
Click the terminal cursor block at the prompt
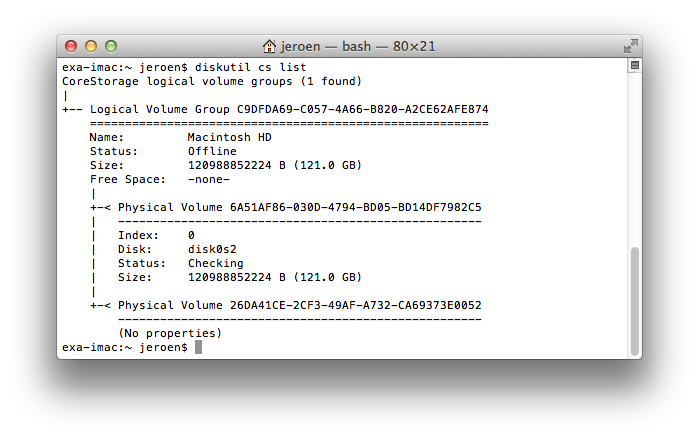pos(198,347)
